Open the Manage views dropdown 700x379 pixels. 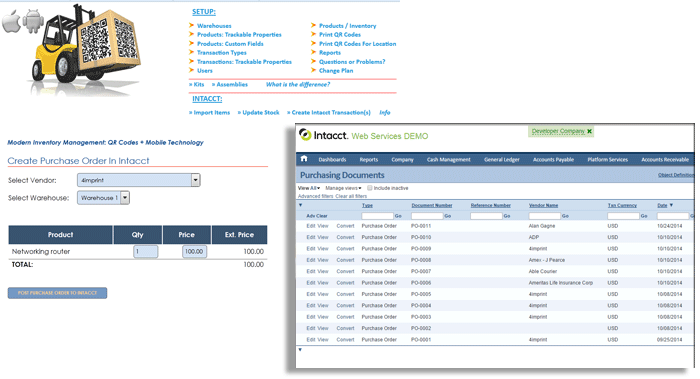point(343,188)
